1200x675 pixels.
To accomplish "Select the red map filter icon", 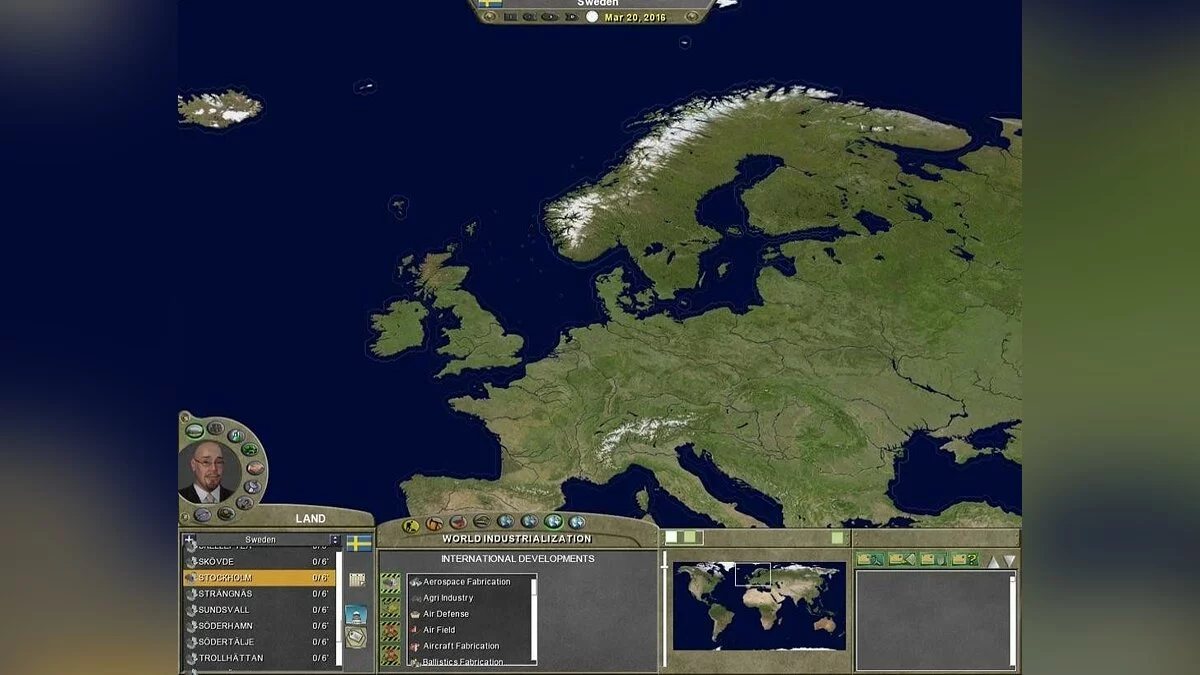I will [458, 522].
